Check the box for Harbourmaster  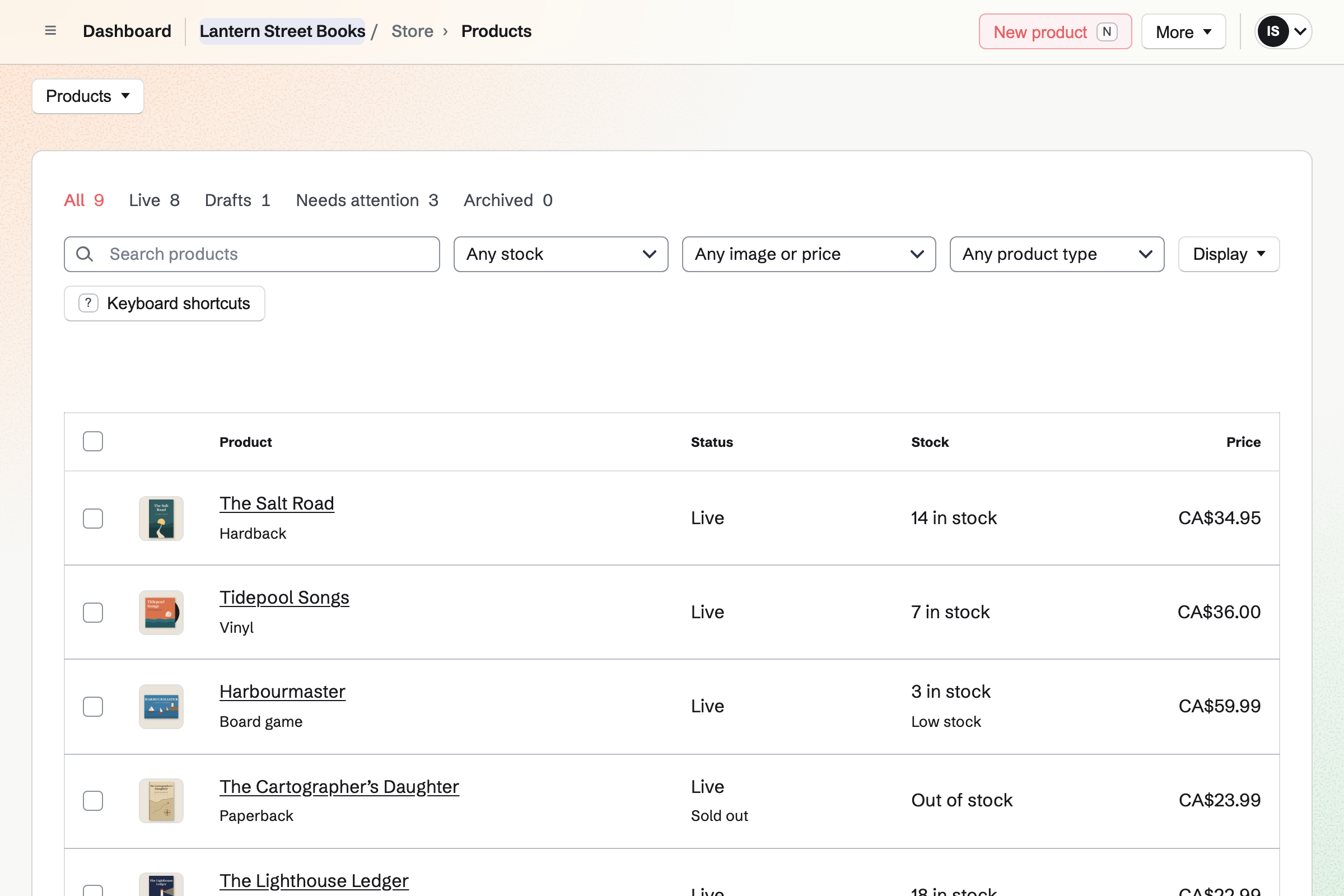pyautogui.click(x=92, y=707)
